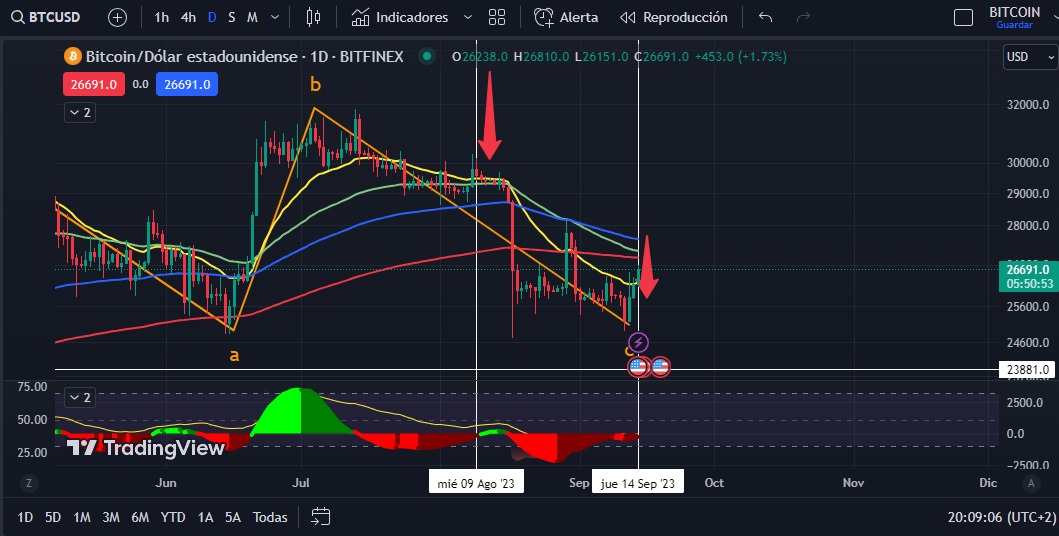Select the orange label 'b' on chart

click(315, 85)
